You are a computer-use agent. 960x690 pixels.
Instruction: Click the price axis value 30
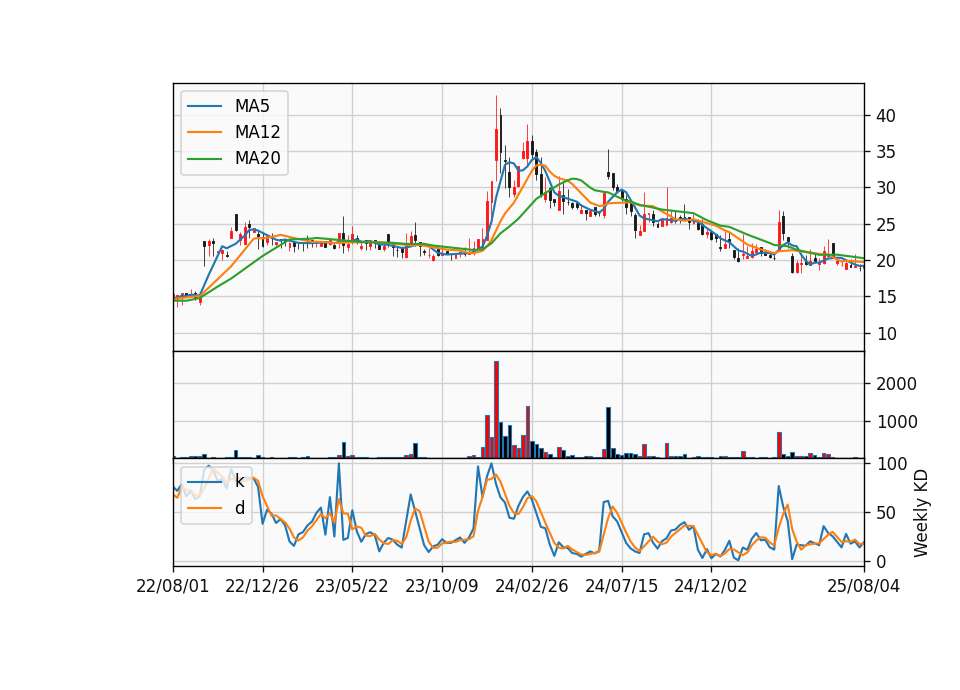pyautogui.click(x=885, y=188)
